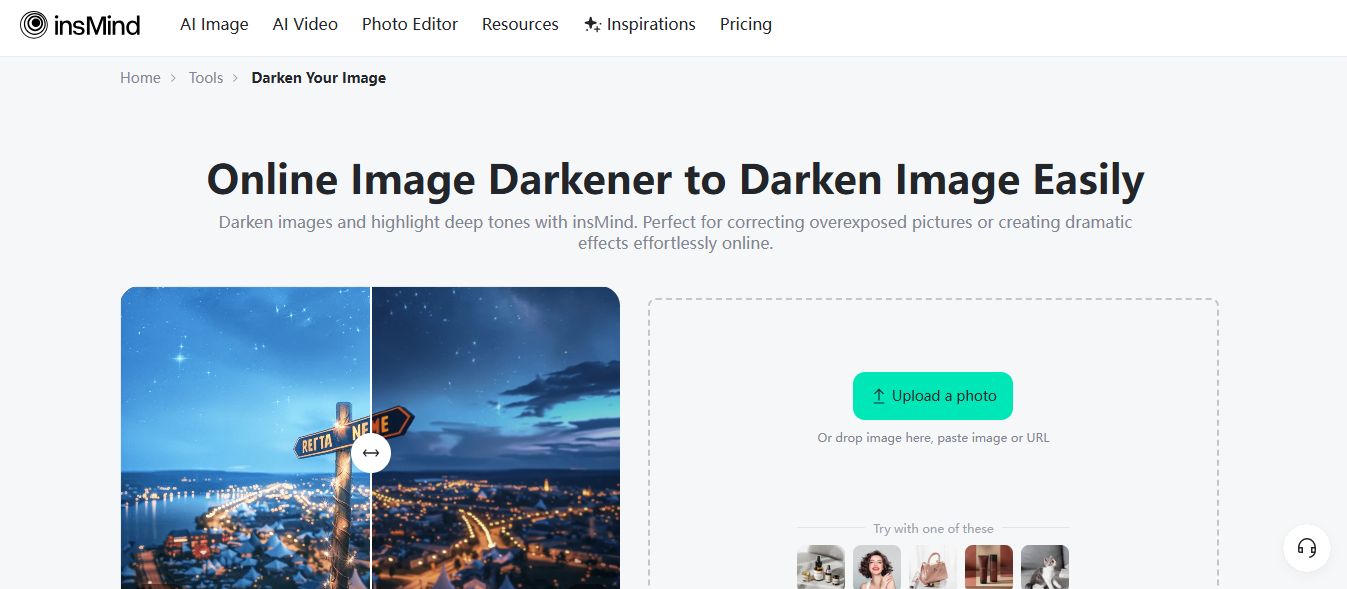The height and width of the screenshot is (589, 1347).
Task: Select the pink handbag sample image
Action: click(932, 567)
